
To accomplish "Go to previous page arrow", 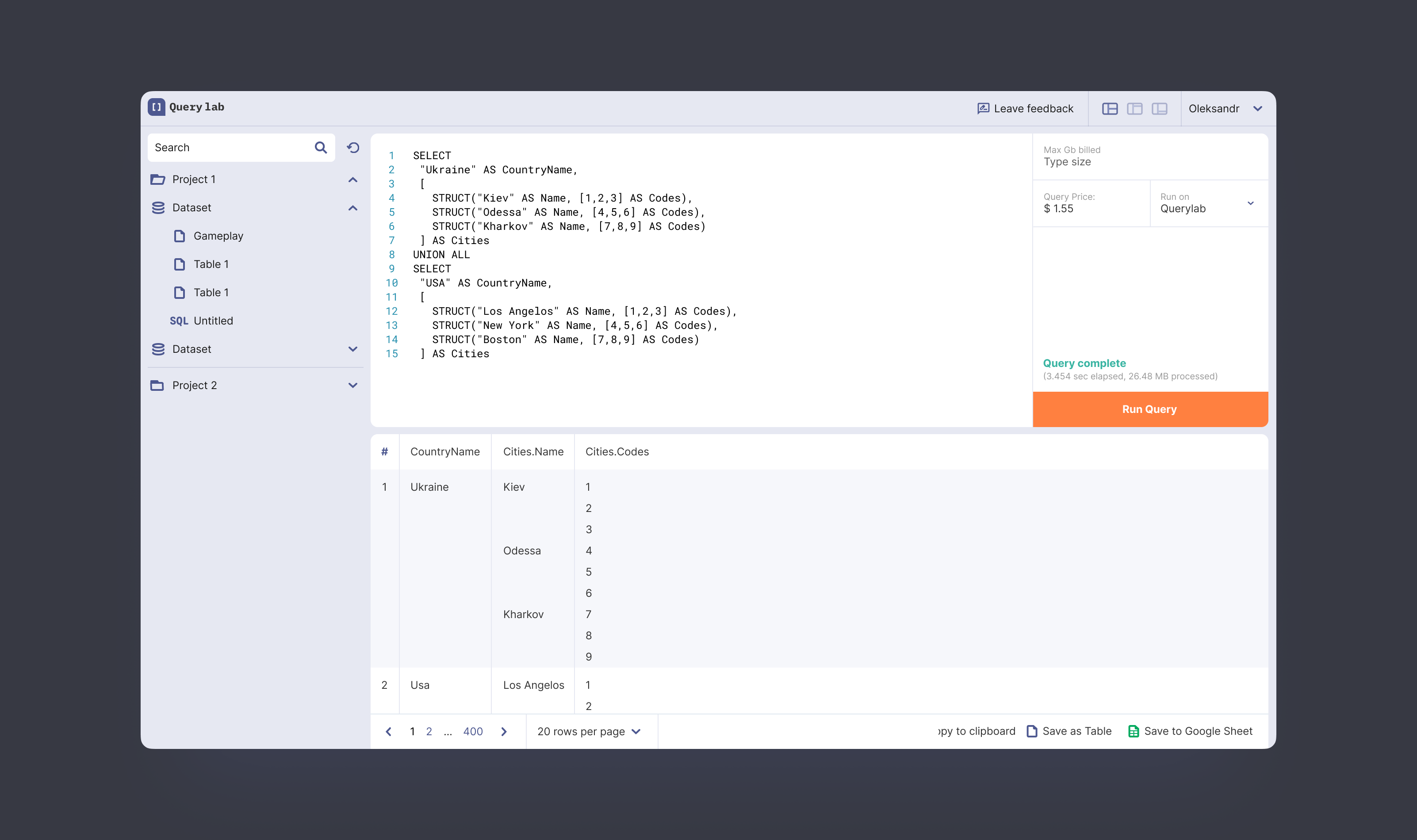I will (x=388, y=732).
